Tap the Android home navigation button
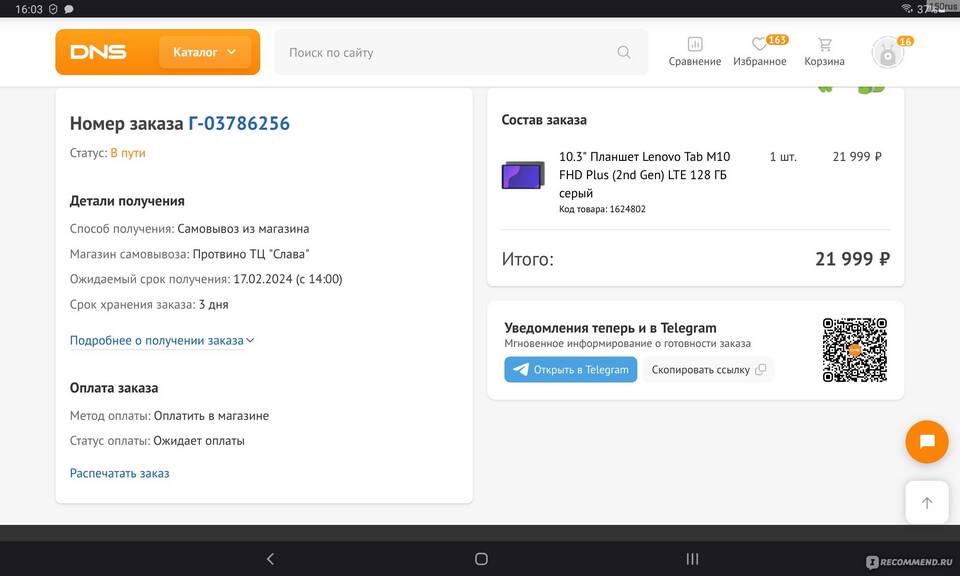The height and width of the screenshot is (576, 960). [481, 559]
